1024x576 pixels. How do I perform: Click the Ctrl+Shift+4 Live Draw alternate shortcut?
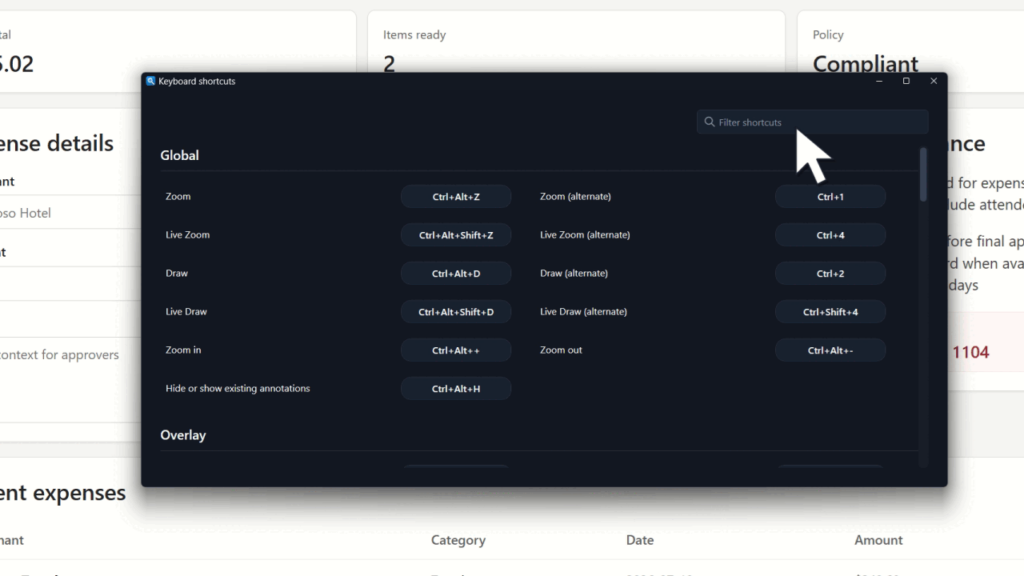coord(830,312)
